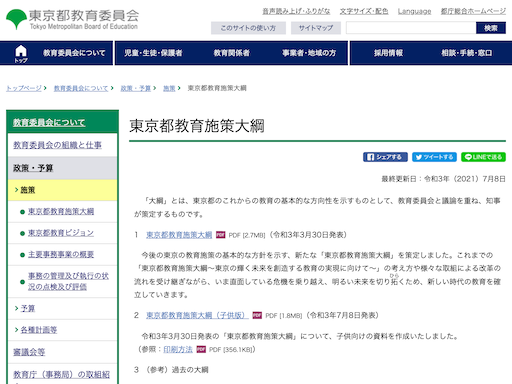Open 採用情報 navigation menu

click(388, 53)
